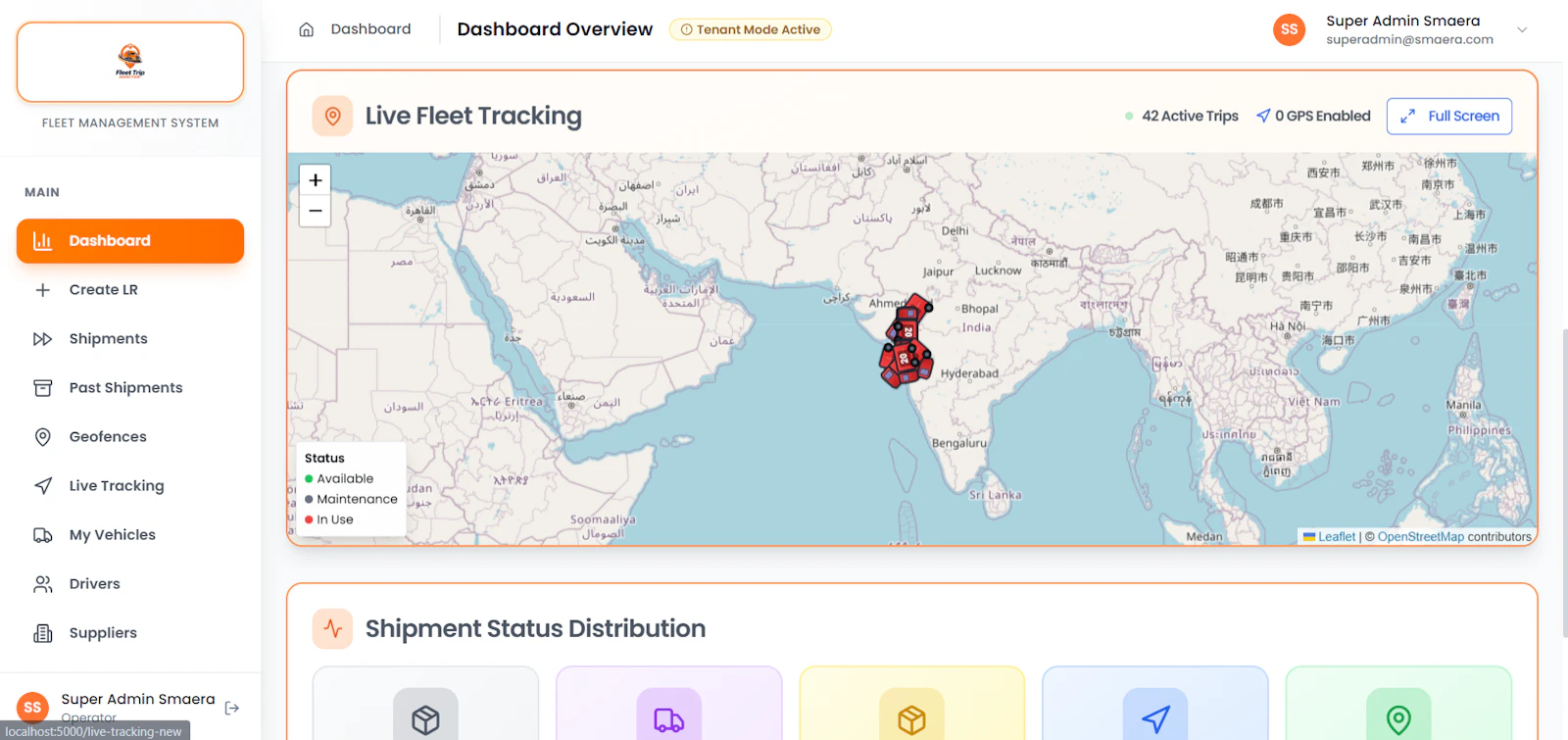This screenshot has width=1568, height=740.
Task: Open Create LR page
Action: tap(130, 290)
